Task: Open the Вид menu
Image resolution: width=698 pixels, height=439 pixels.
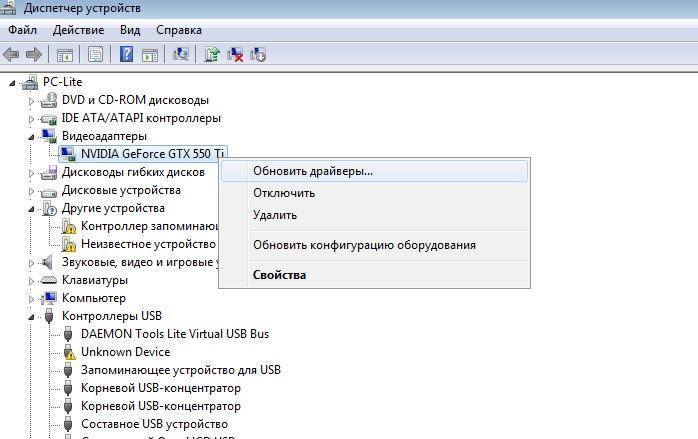Action: click(x=130, y=30)
